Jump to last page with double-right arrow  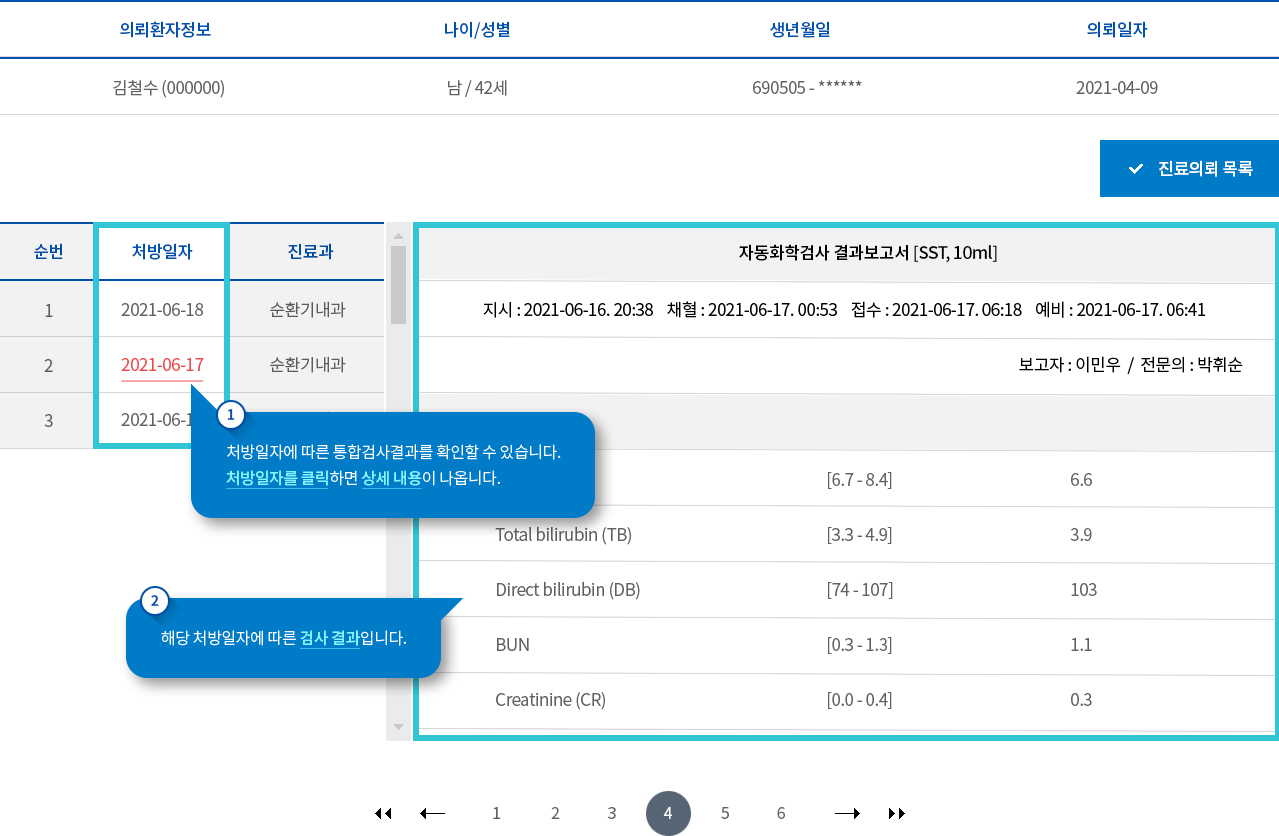(897, 813)
